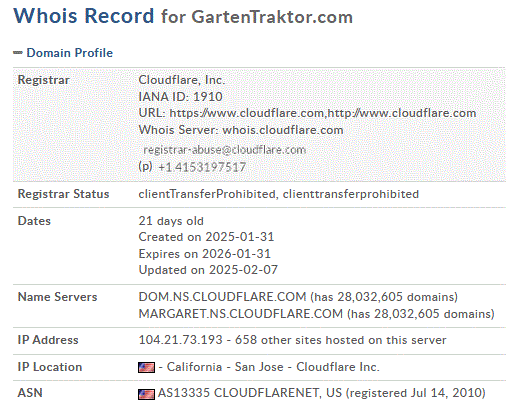Select Created on 2025-01-31 date
This screenshot has height=408, width=507.
(x=206, y=237)
